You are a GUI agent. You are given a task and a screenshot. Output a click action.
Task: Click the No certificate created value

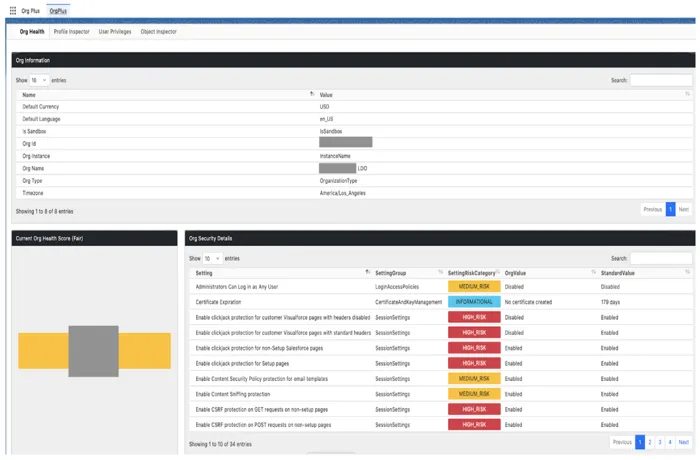pyautogui.click(x=528, y=302)
